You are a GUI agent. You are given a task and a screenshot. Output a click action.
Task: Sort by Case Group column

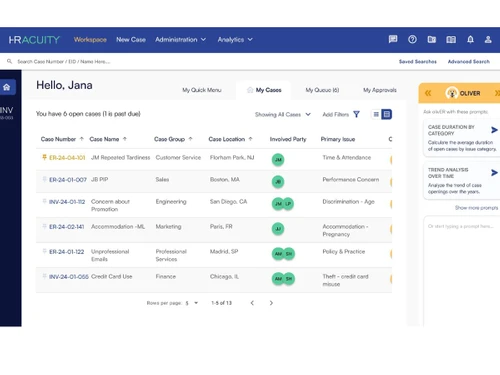click(x=173, y=139)
